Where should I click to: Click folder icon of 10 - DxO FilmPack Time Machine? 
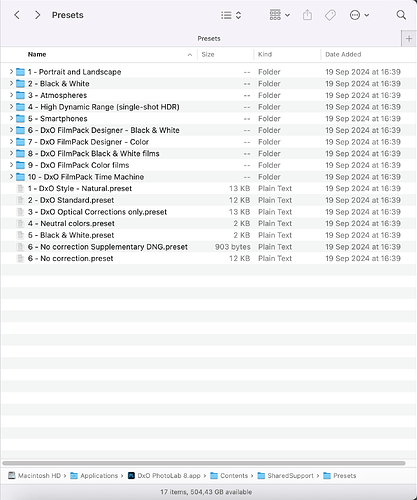tap(20, 177)
